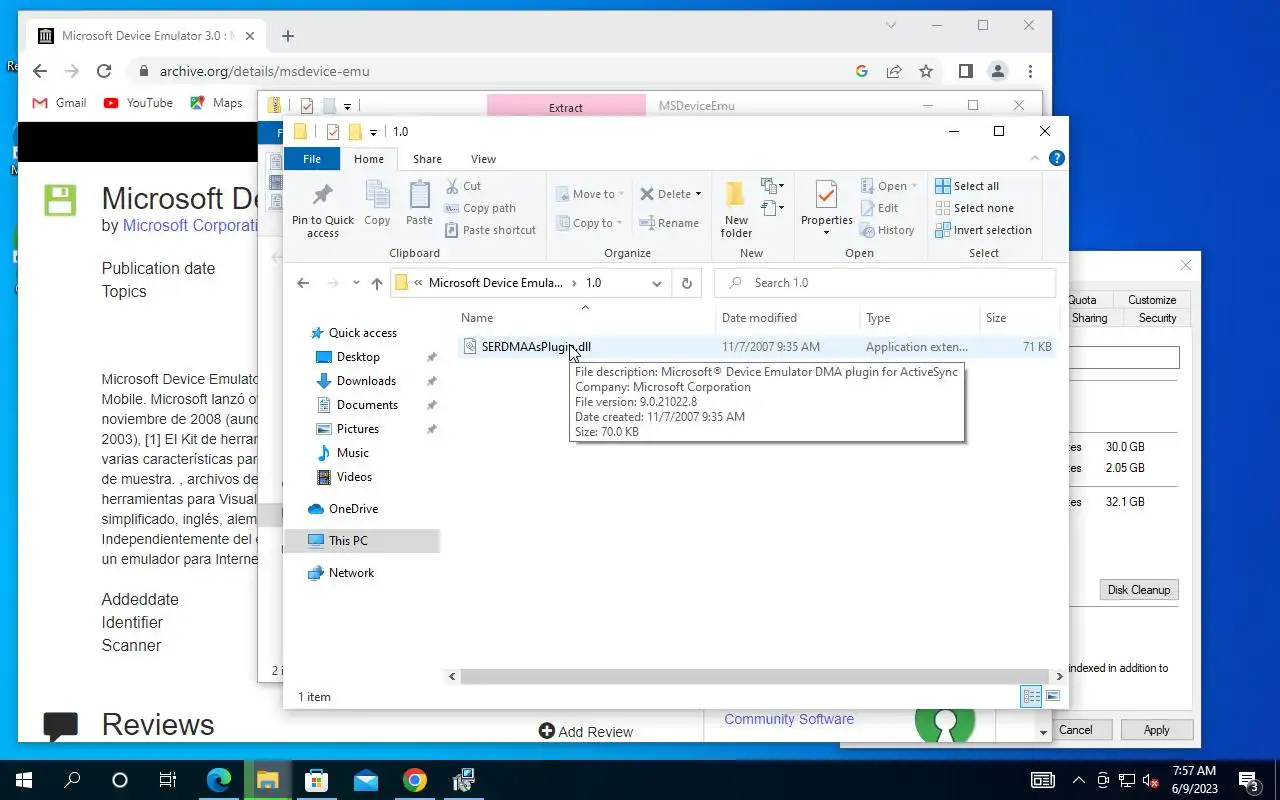Open the Security tab in Properties dialog

click(x=1157, y=318)
